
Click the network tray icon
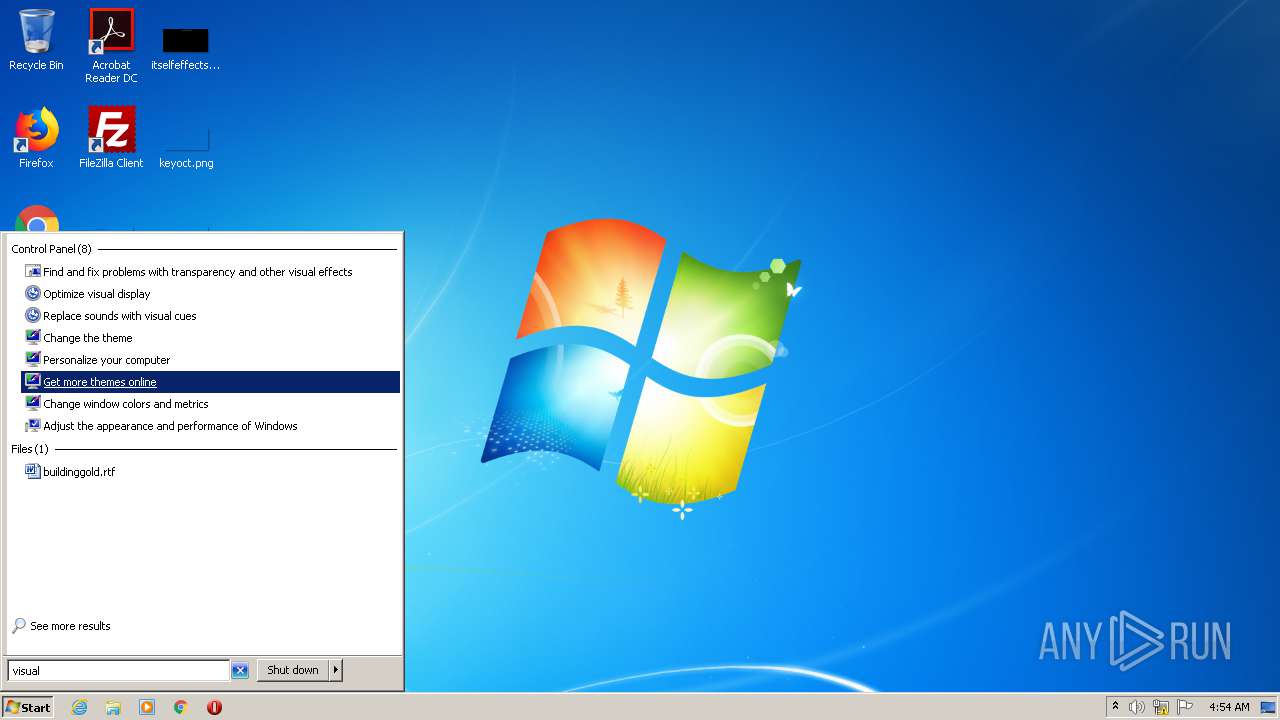point(1161,707)
